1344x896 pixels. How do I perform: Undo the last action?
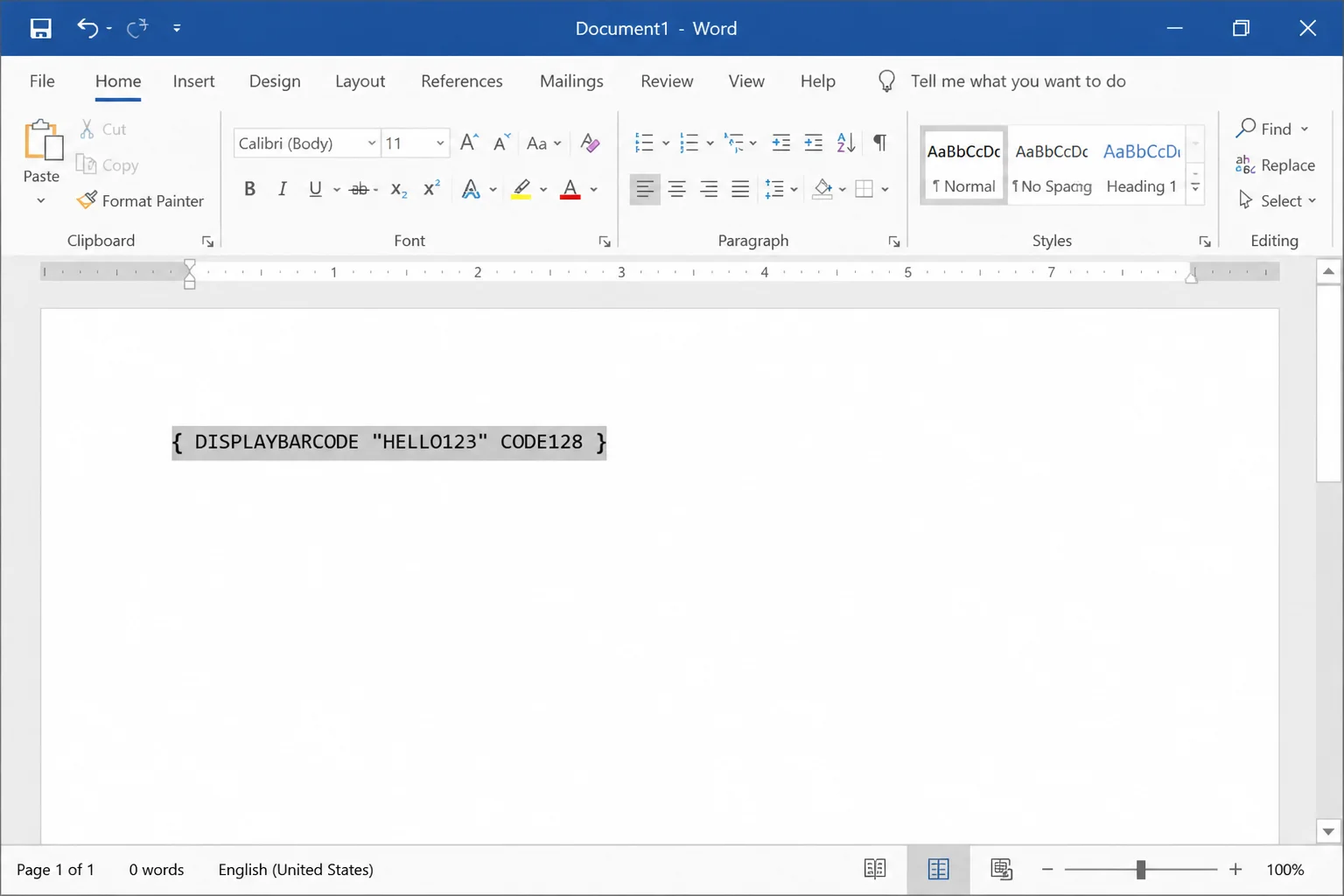pos(87,28)
